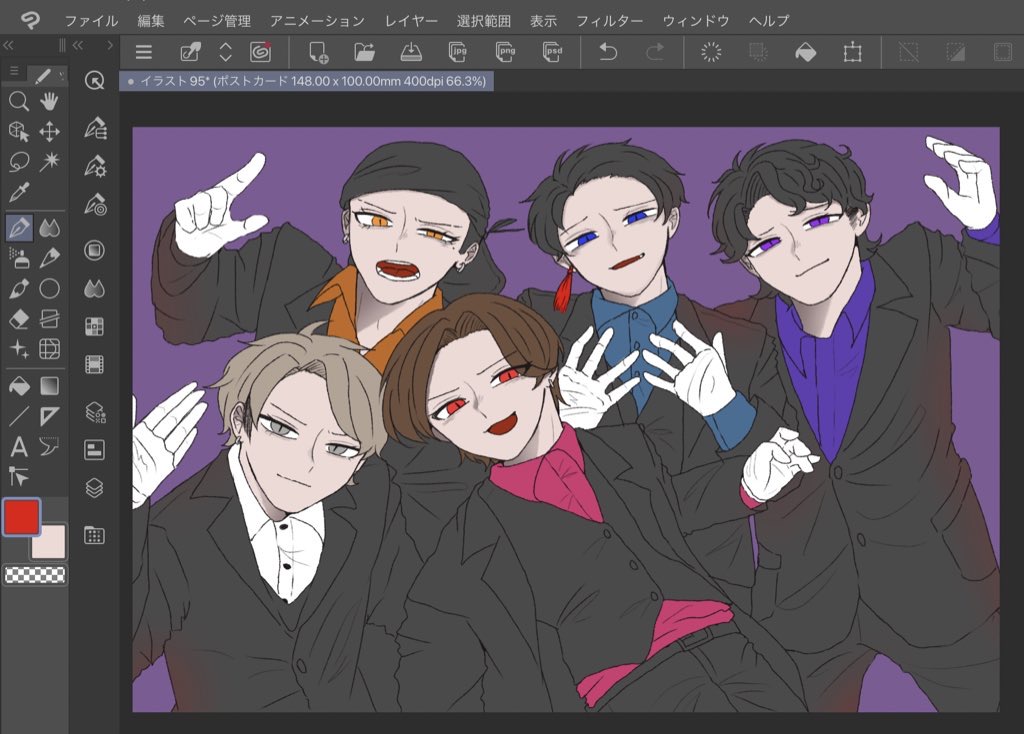Export image using the jpg icon
This screenshot has width=1024, height=734.
pyautogui.click(x=459, y=52)
